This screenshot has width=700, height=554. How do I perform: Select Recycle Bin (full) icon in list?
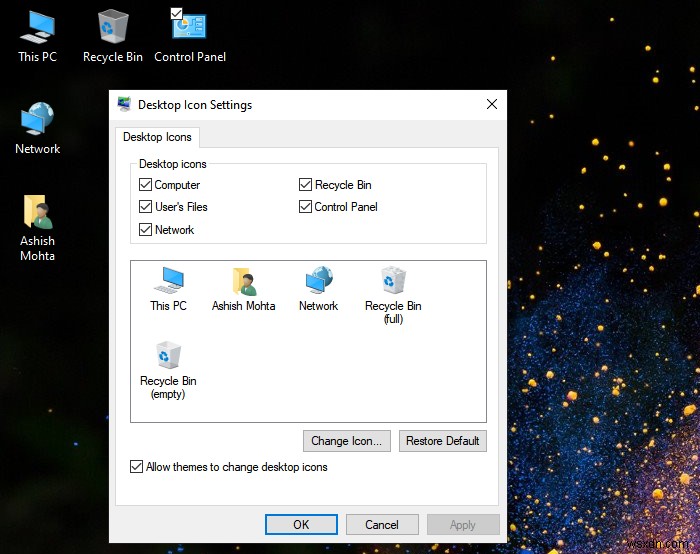tap(393, 296)
